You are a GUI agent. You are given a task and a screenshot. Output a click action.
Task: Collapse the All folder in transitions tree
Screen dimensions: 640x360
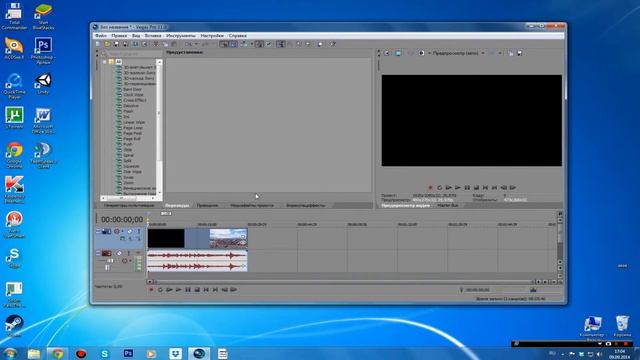tap(105, 62)
